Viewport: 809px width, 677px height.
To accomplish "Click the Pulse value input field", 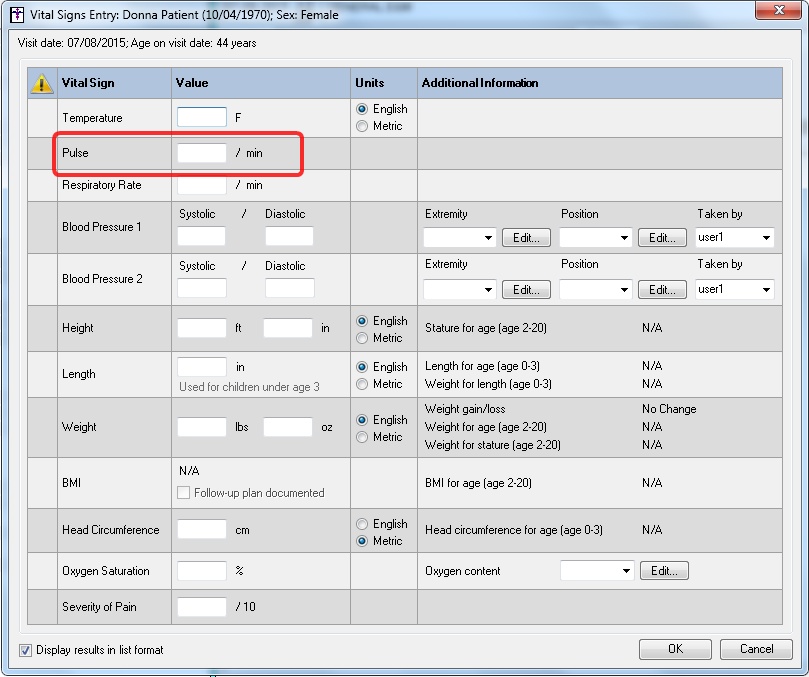I will coord(202,153).
